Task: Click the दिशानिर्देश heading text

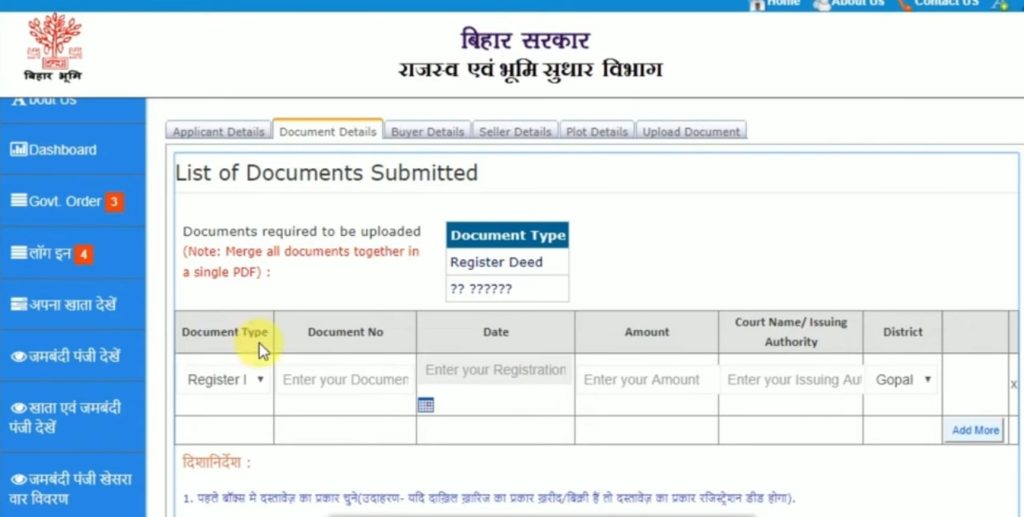Action: tap(216, 463)
